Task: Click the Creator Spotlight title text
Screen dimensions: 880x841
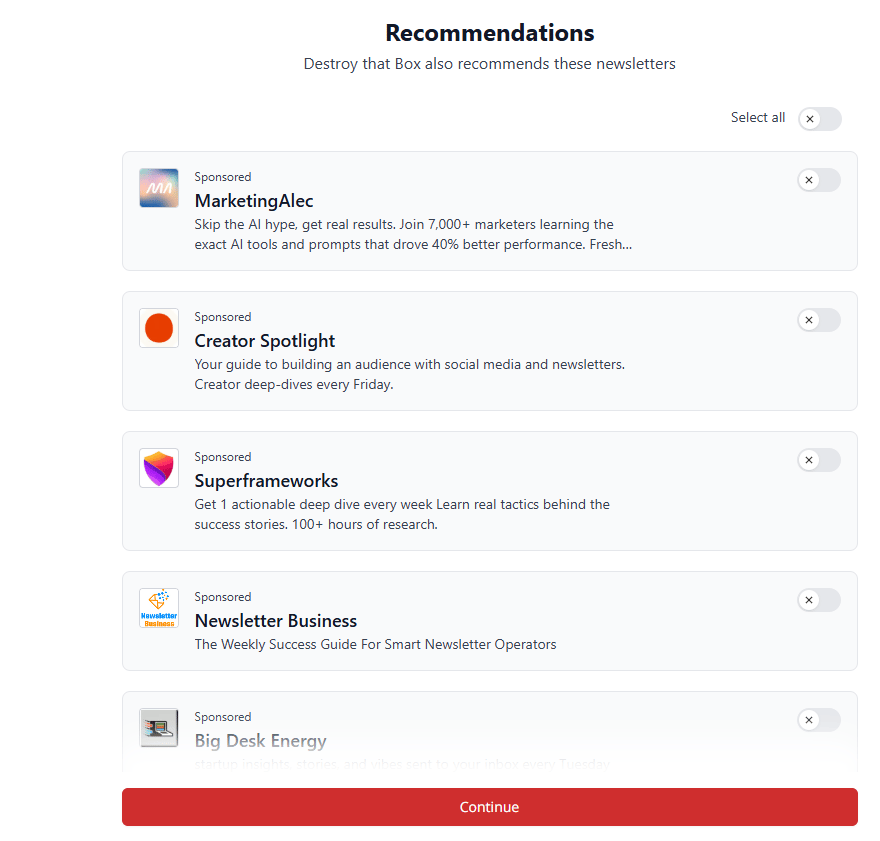Action: pyautogui.click(x=265, y=341)
